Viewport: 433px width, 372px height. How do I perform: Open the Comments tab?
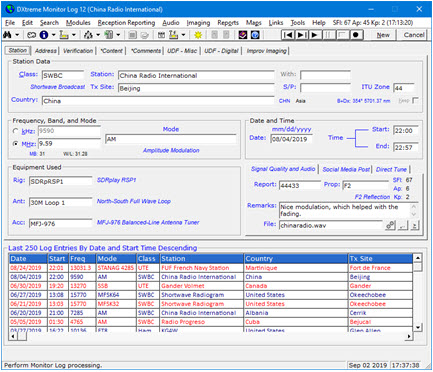pos(146,51)
